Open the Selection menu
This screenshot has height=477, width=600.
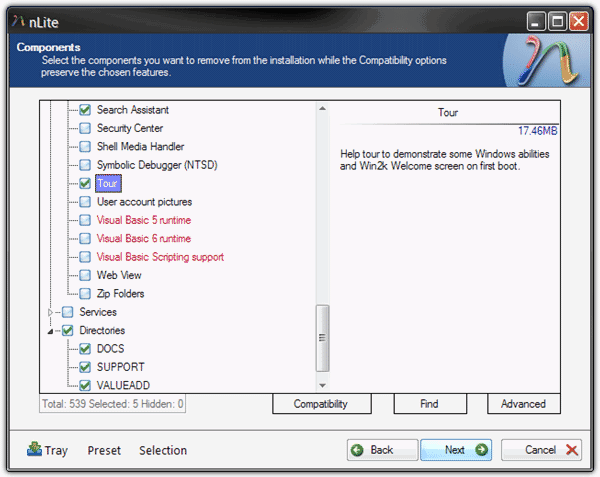(163, 450)
